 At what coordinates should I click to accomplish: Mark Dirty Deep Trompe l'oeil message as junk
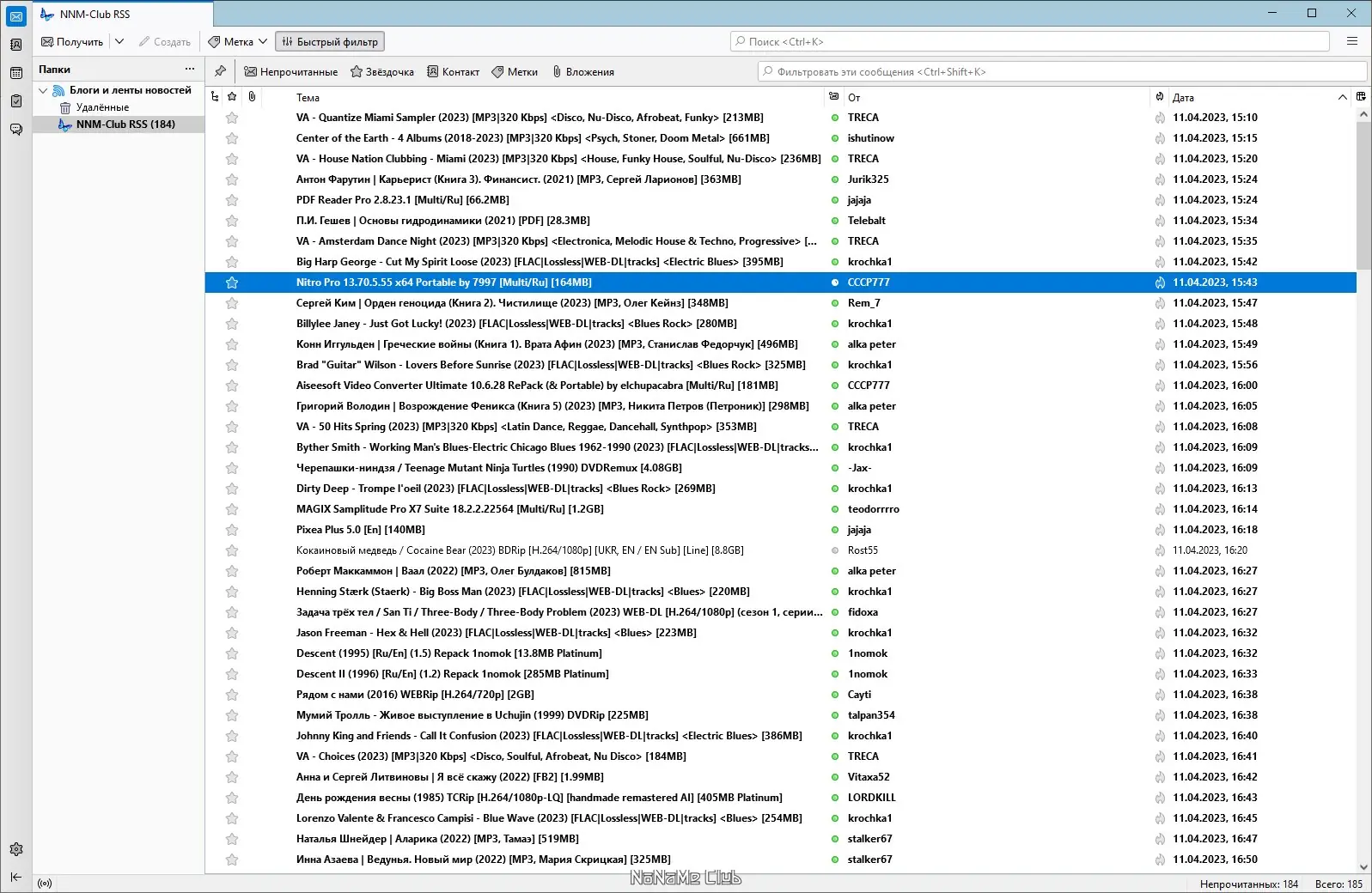point(1160,489)
